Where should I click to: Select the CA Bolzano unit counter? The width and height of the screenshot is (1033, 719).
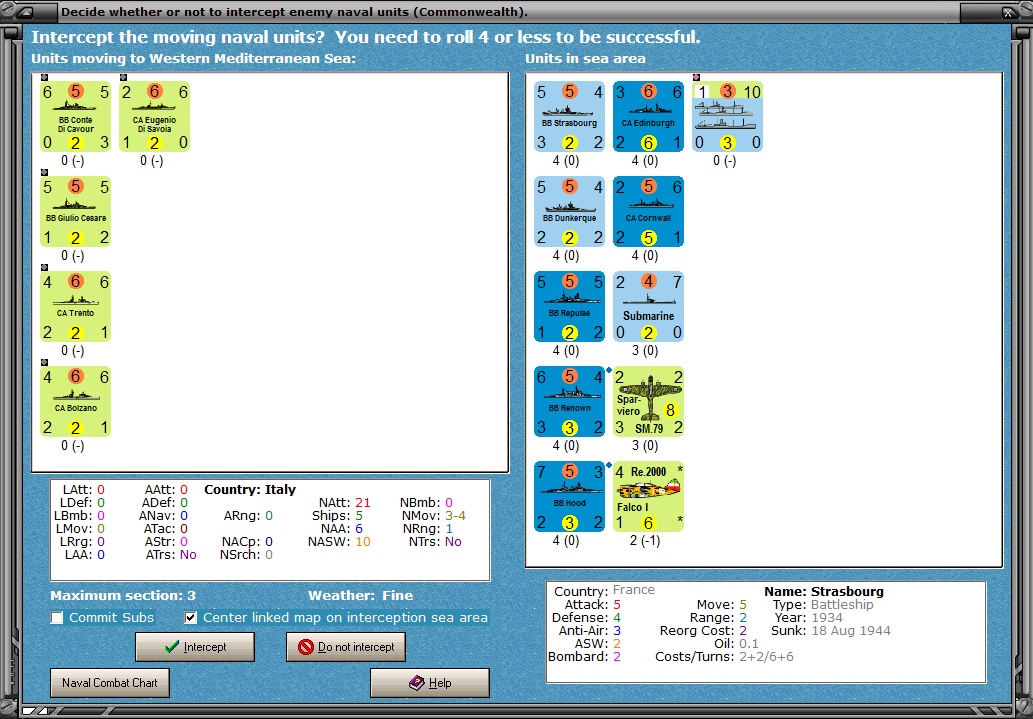coord(75,401)
